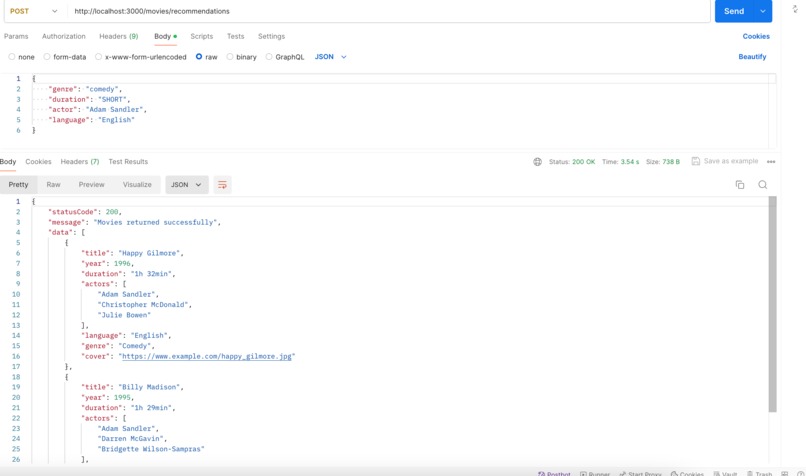Send the request
806x476 pixels.
734,11
